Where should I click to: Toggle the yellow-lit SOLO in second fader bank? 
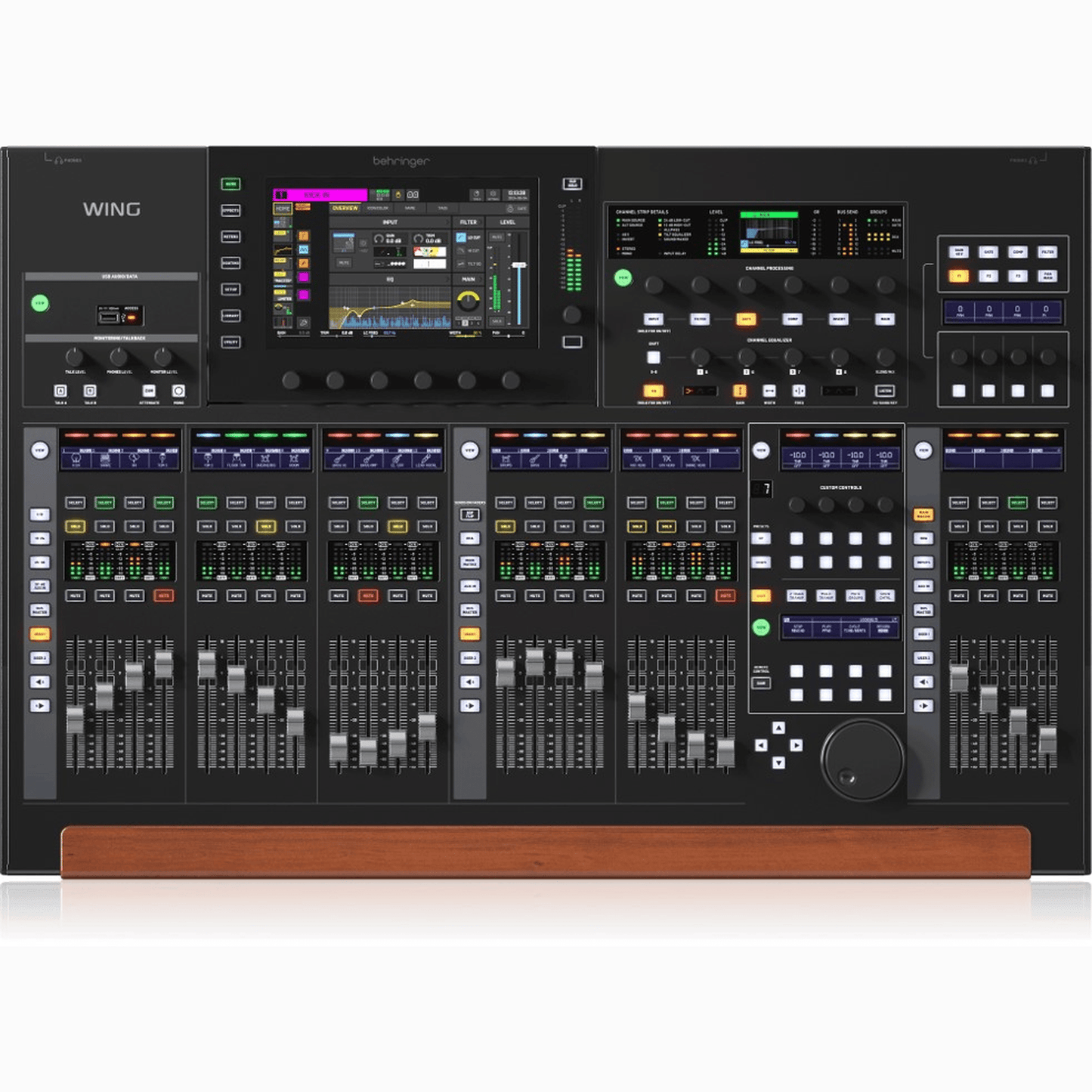click(x=265, y=526)
